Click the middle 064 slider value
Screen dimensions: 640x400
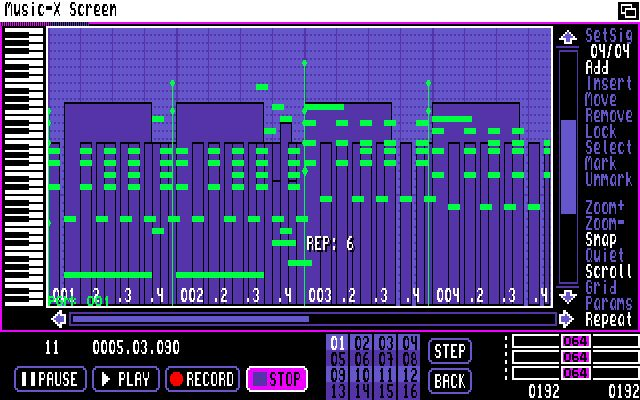pos(575,357)
